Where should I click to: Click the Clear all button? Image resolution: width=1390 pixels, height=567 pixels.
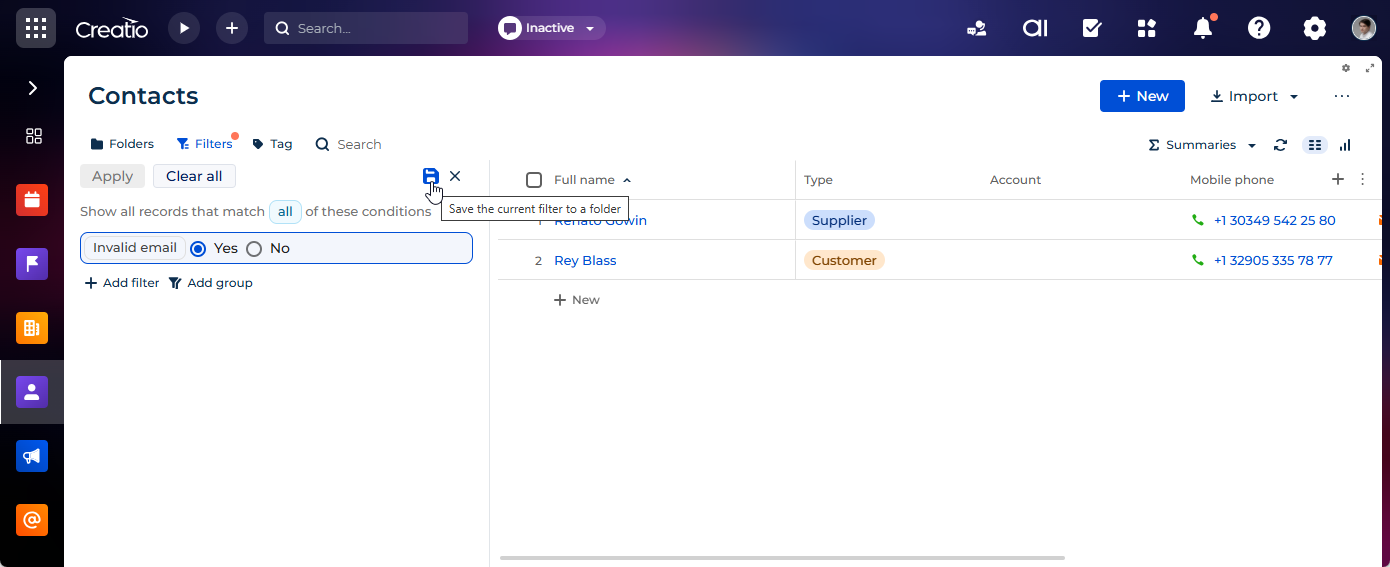pyautogui.click(x=194, y=176)
